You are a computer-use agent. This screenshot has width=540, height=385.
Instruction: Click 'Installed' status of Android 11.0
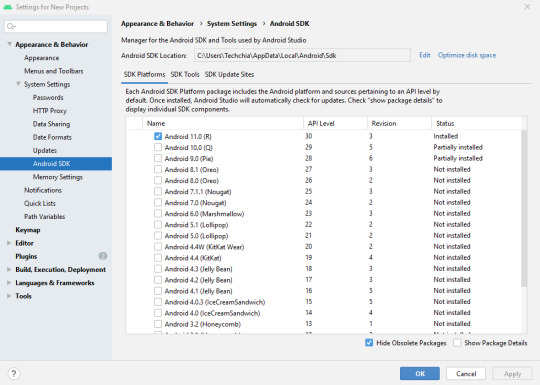446,136
